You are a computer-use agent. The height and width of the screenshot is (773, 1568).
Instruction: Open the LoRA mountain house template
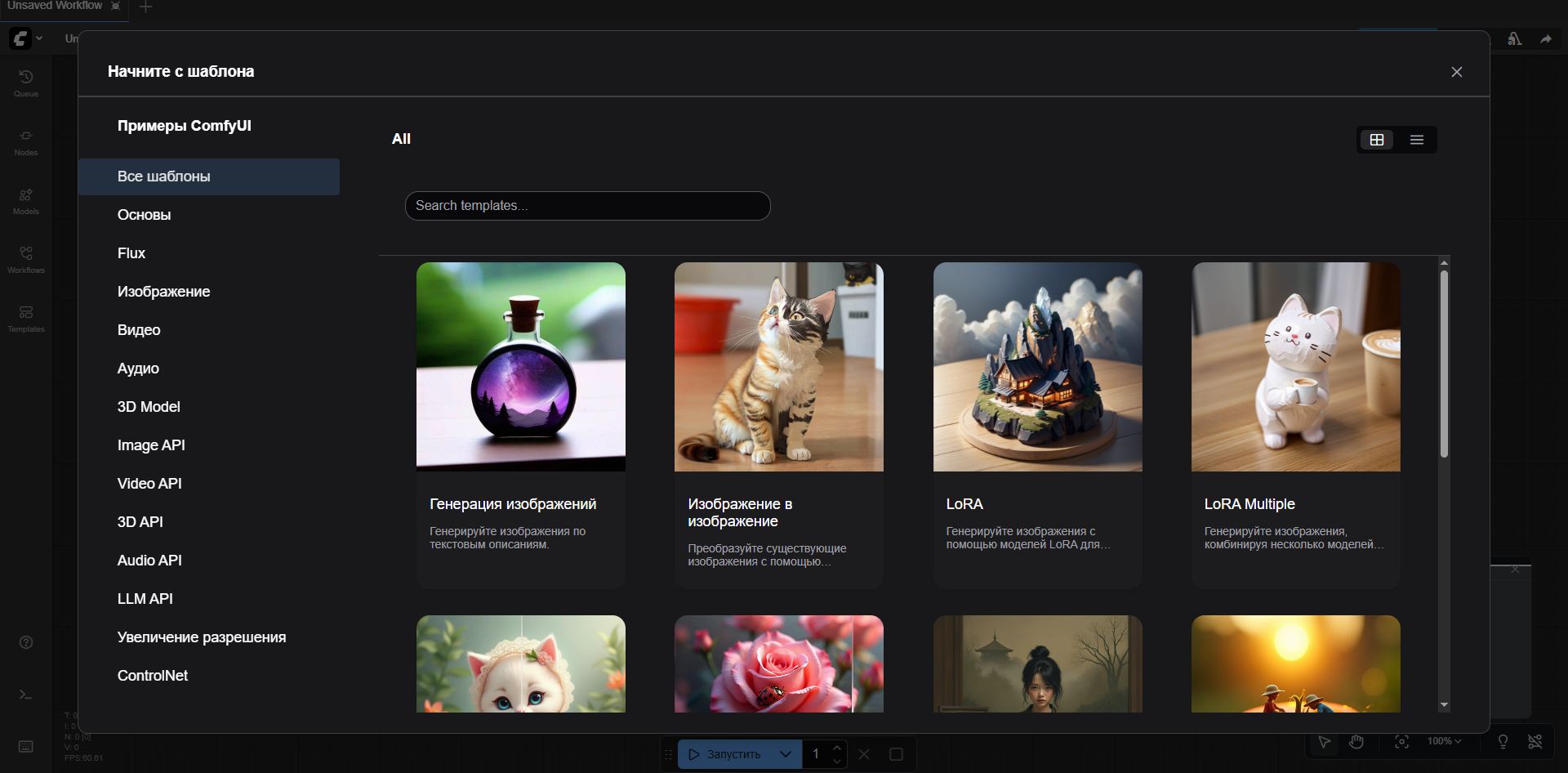(x=1038, y=426)
